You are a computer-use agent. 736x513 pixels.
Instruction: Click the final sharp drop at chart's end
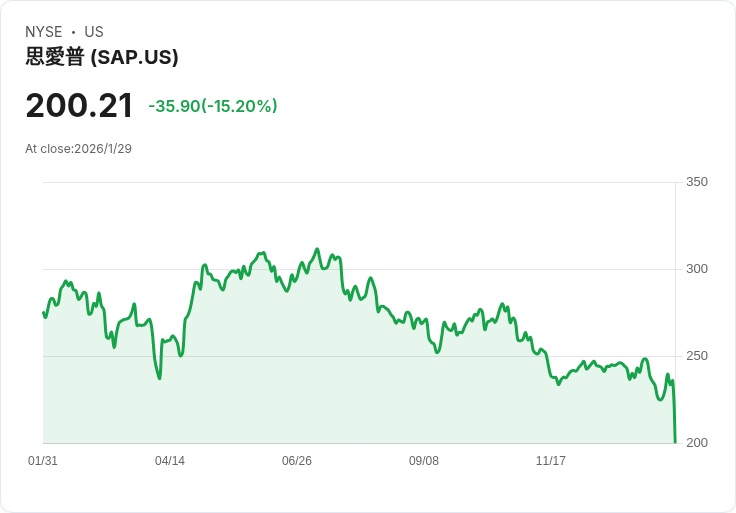click(x=675, y=420)
